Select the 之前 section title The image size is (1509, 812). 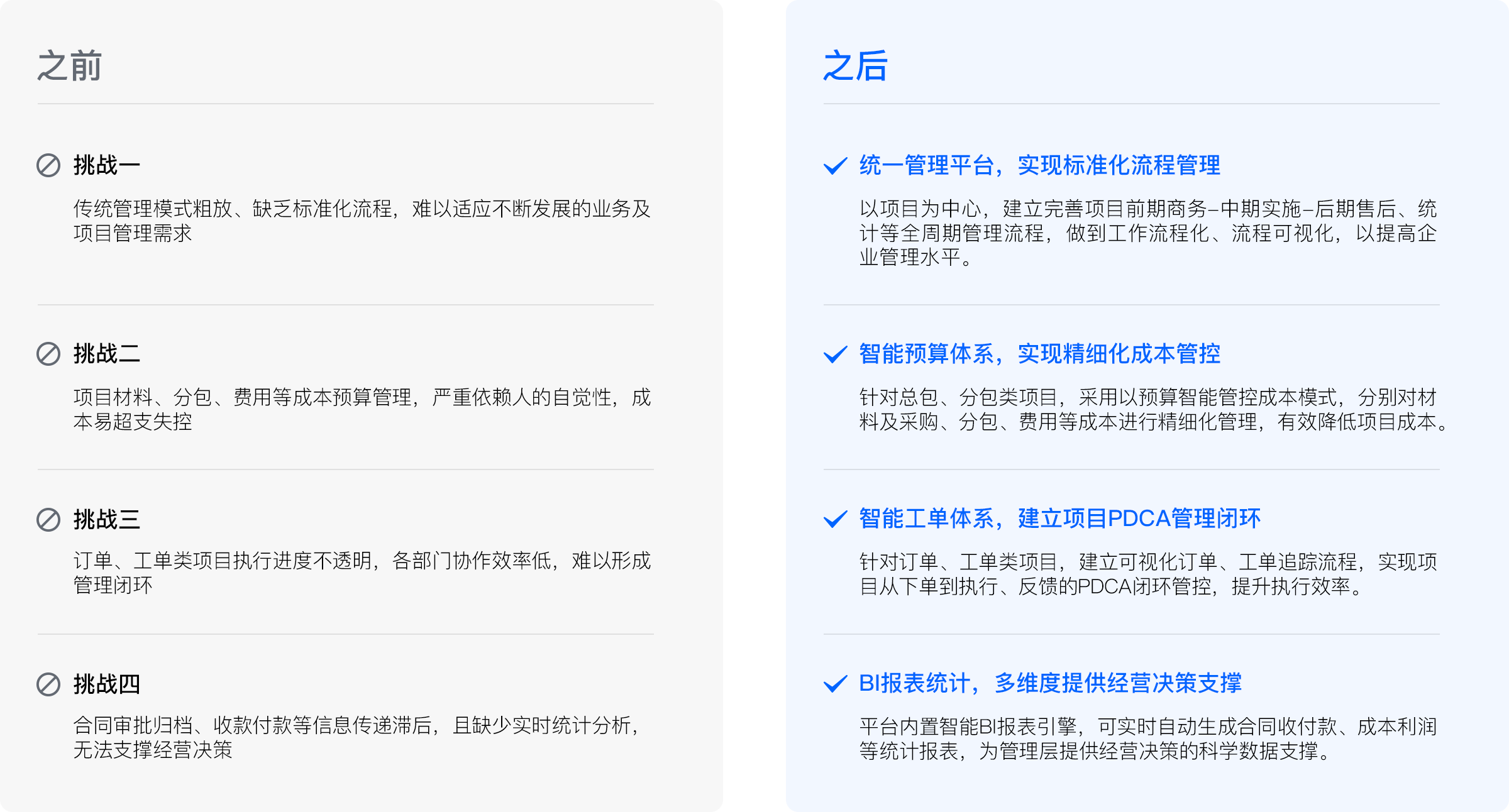coord(69,66)
